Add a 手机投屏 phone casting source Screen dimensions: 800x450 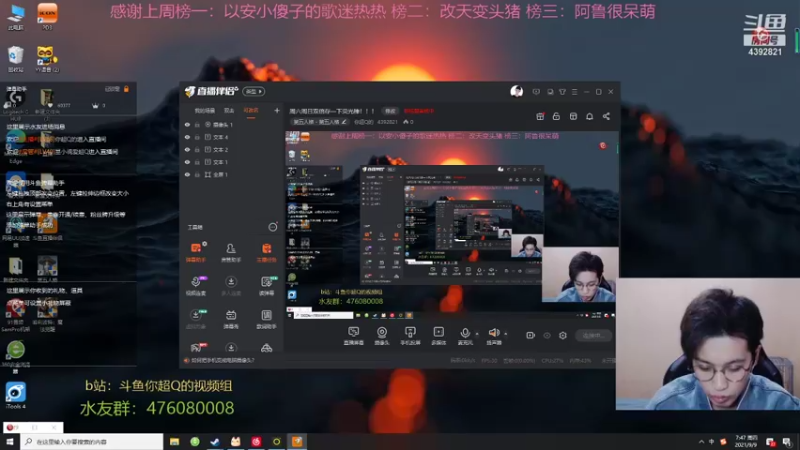coord(410,336)
